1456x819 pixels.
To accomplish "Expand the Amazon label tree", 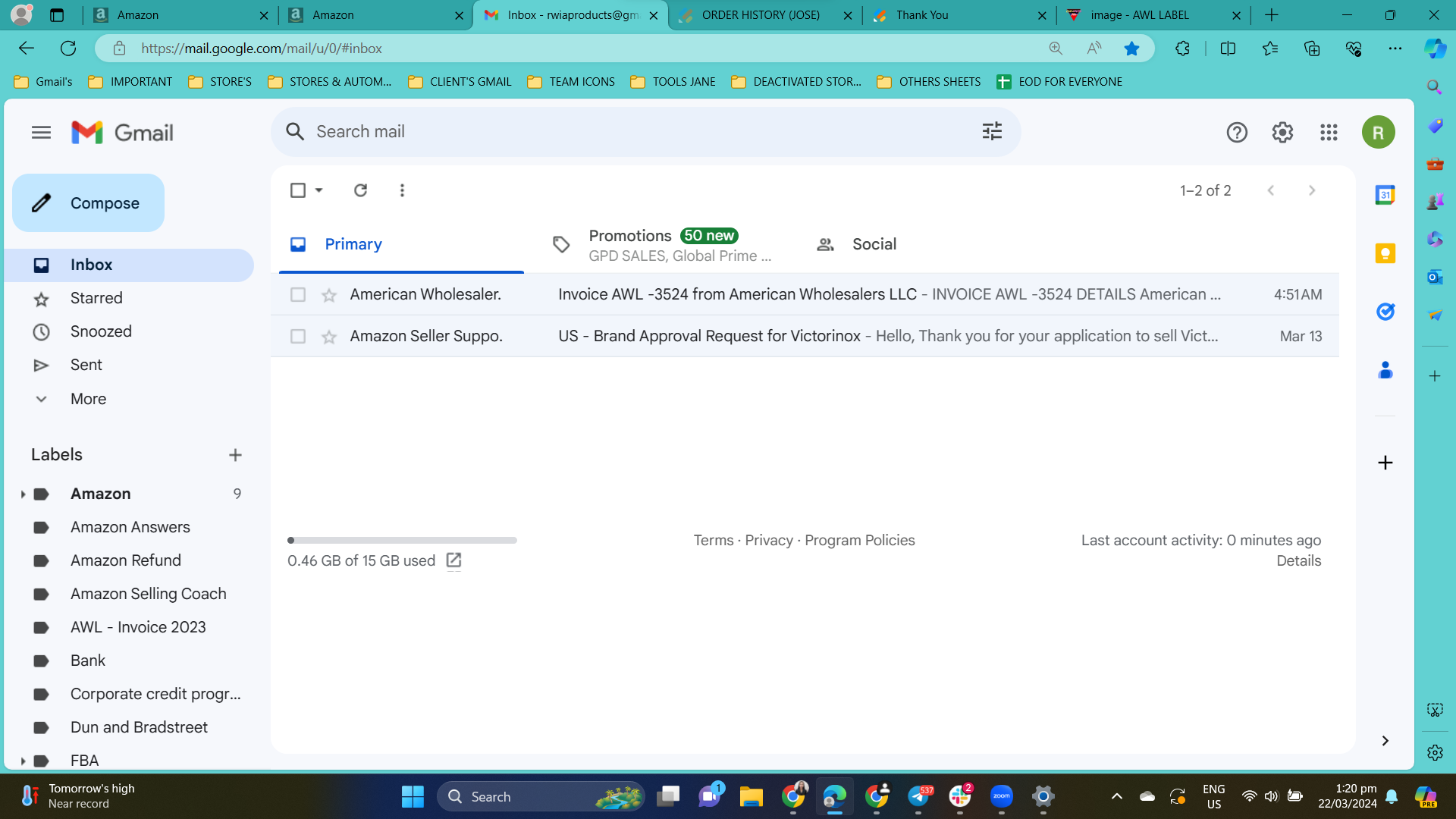I will click(x=23, y=494).
